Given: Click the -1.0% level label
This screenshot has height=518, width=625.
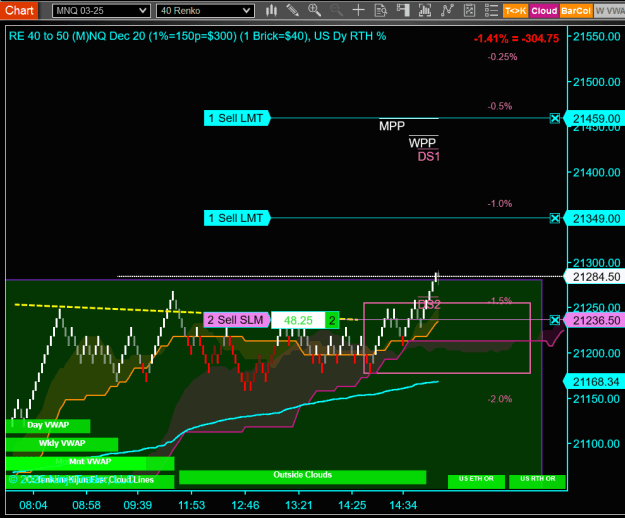Looking at the screenshot, I should [x=500, y=204].
